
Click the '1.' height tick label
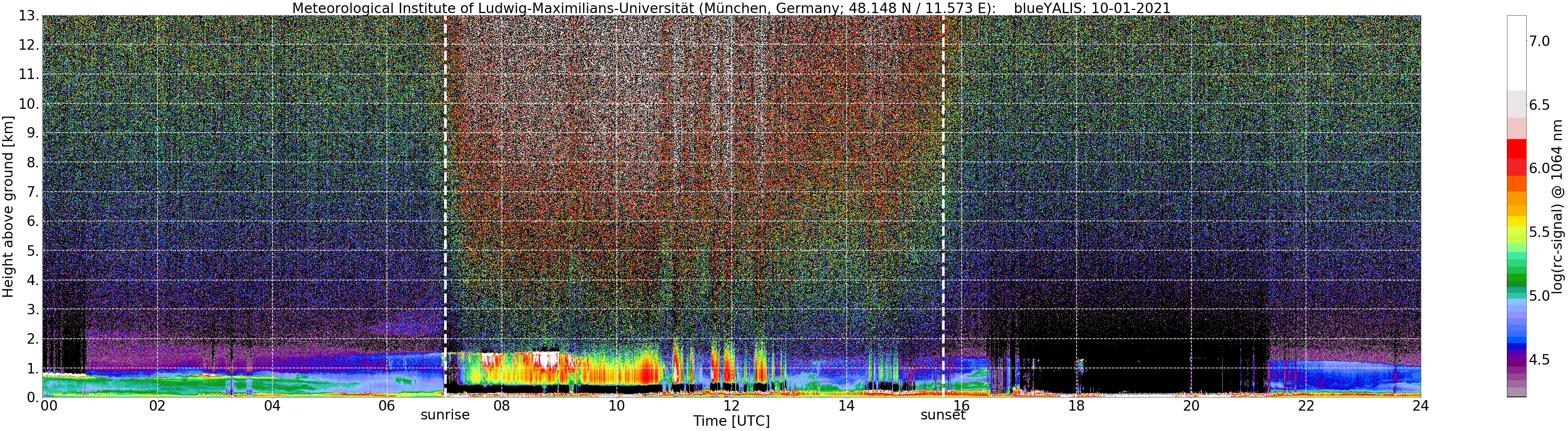pos(32,368)
